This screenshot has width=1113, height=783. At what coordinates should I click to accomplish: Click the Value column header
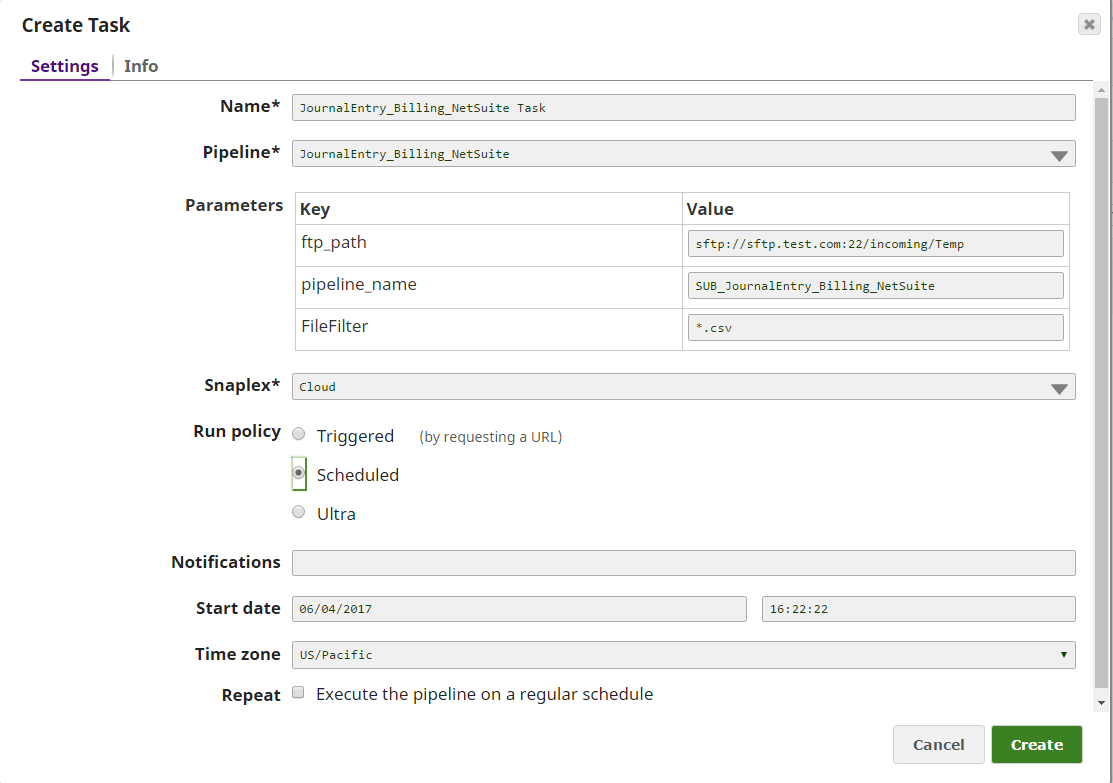point(875,209)
